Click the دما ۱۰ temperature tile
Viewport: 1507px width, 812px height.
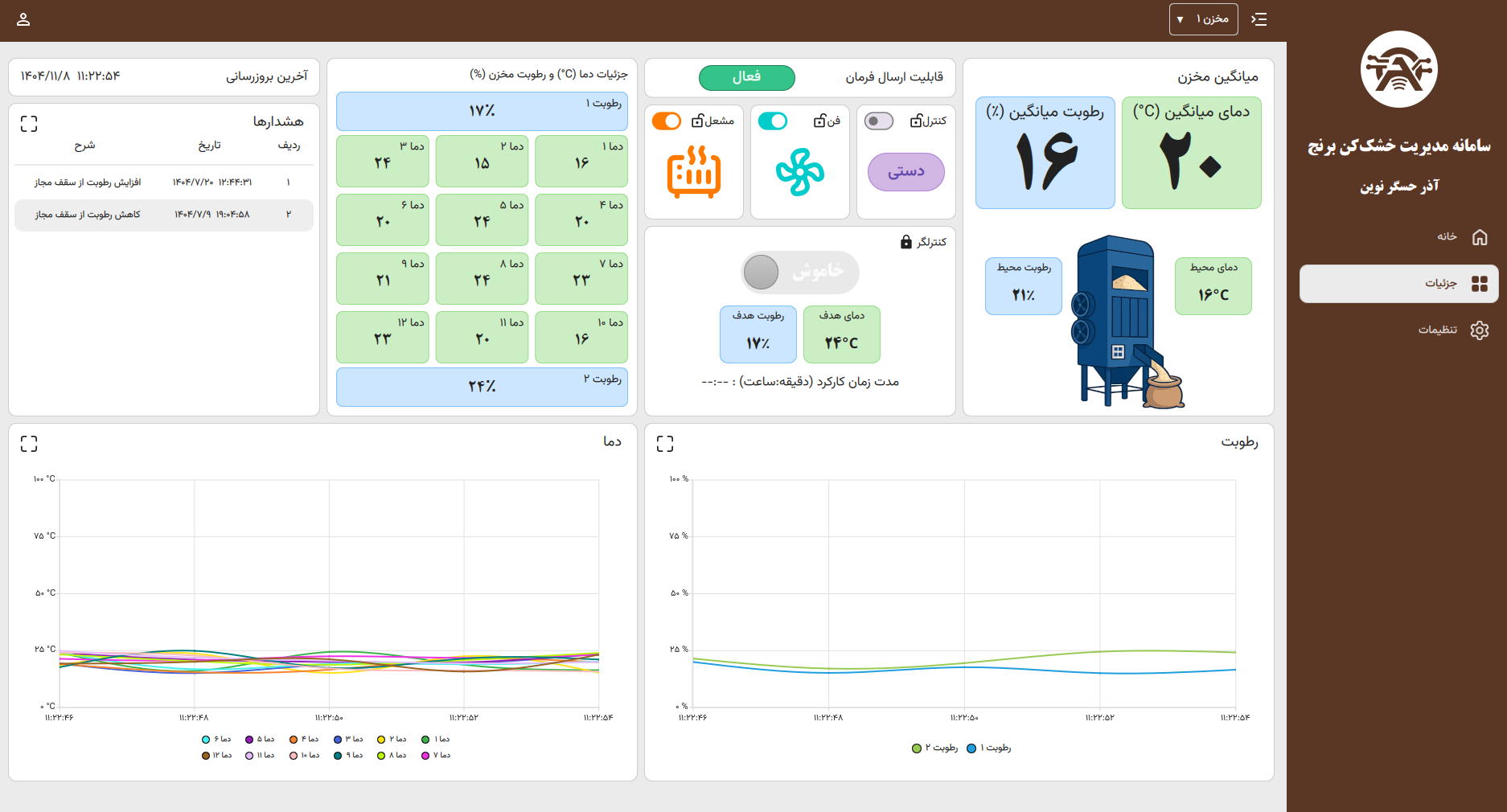click(x=581, y=337)
